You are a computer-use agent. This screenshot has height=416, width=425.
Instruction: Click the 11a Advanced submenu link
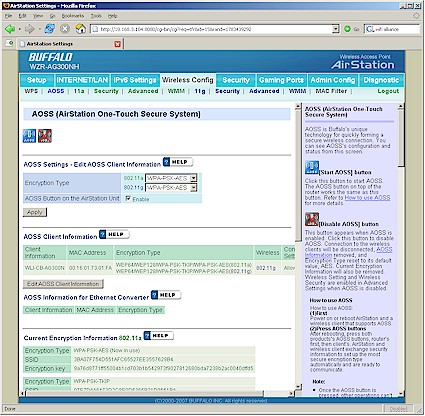pyautogui.click(x=143, y=91)
